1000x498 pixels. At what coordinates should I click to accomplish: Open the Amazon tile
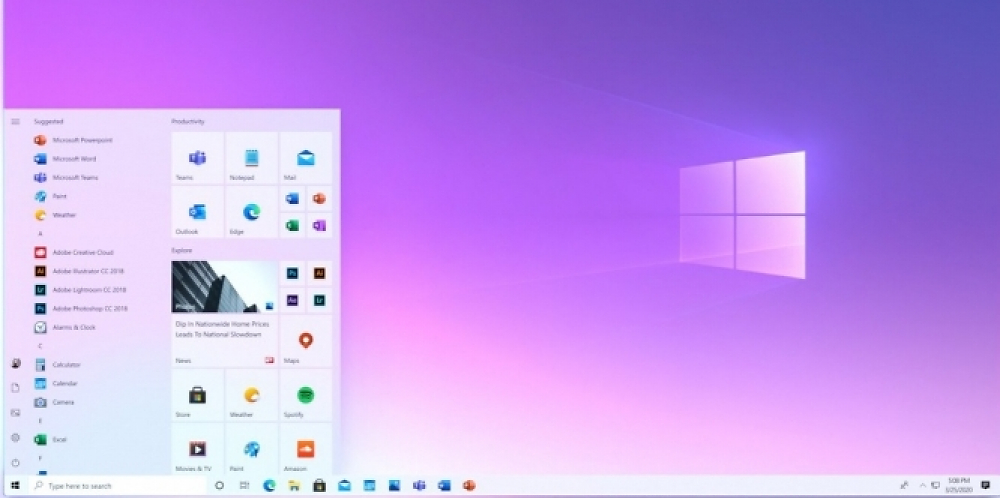pyautogui.click(x=306, y=449)
